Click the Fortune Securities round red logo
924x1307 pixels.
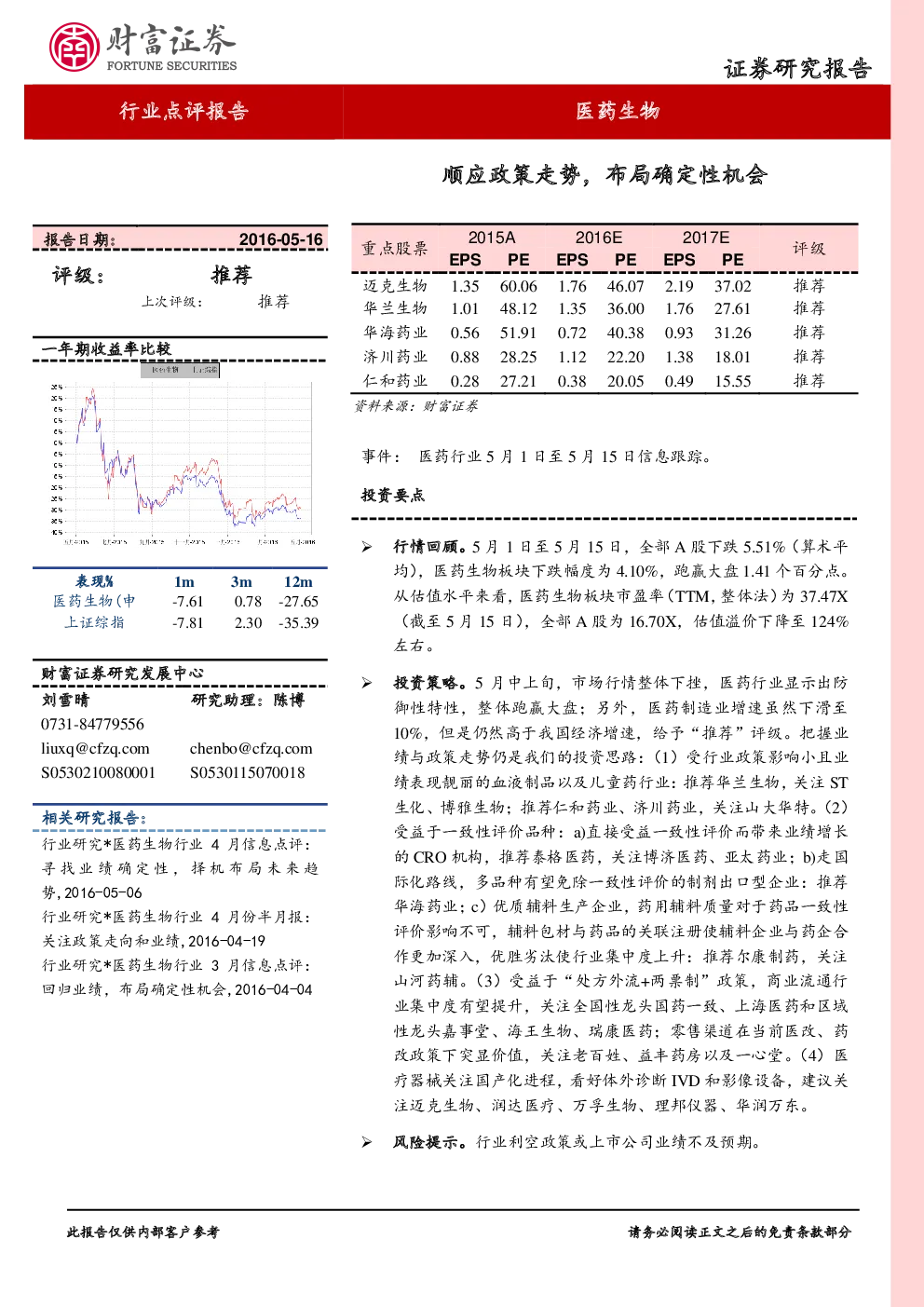point(74,47)
